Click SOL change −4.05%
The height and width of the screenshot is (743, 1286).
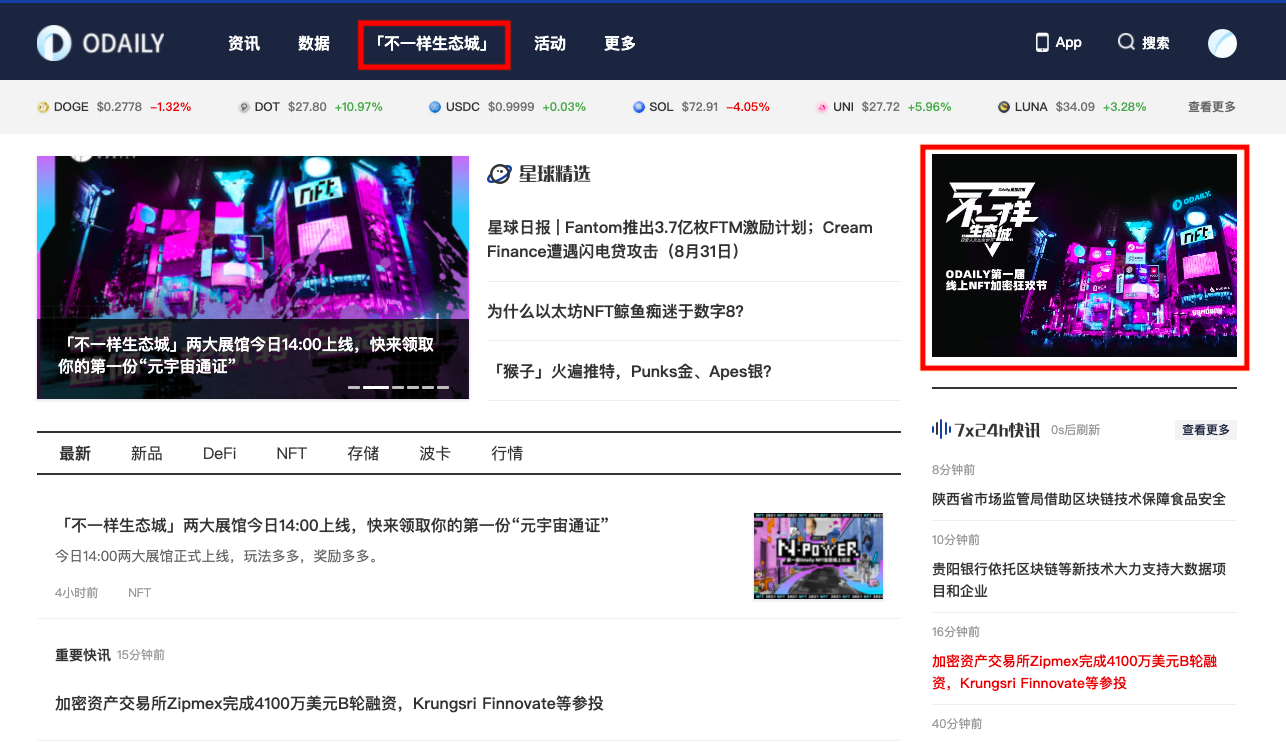click(x=748, y=107)
